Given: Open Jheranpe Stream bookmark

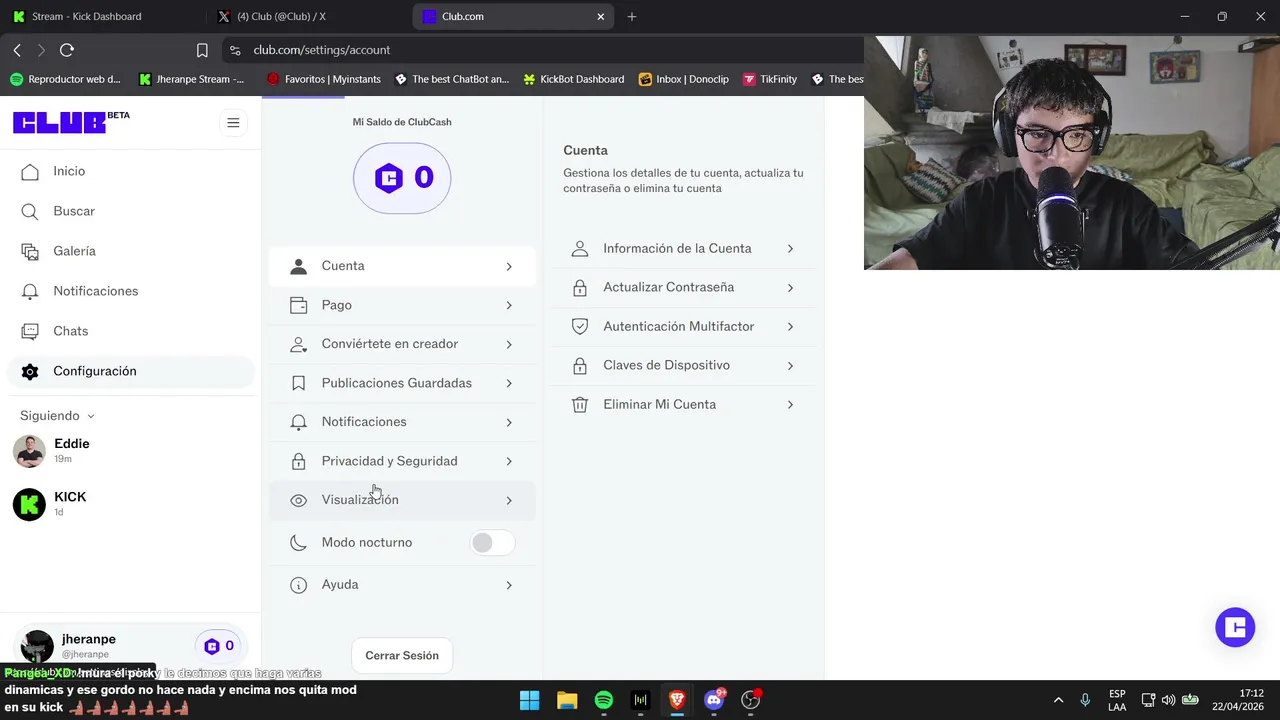Looking at the screenshot, I should (192, 79).
